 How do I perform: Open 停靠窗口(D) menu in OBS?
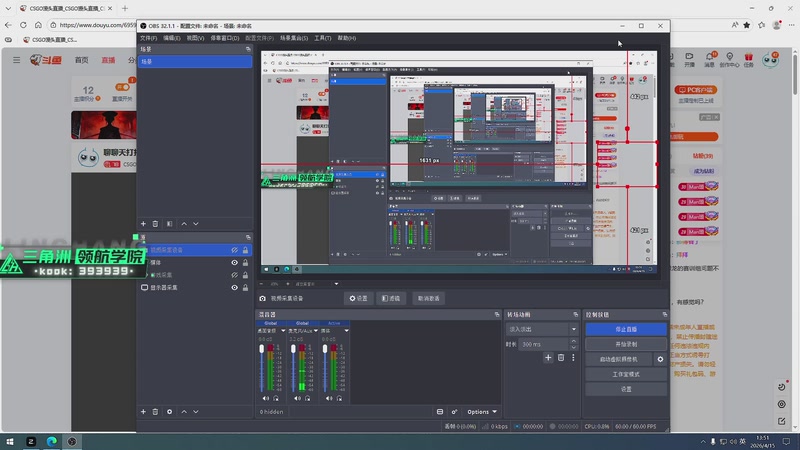(224, 38)
